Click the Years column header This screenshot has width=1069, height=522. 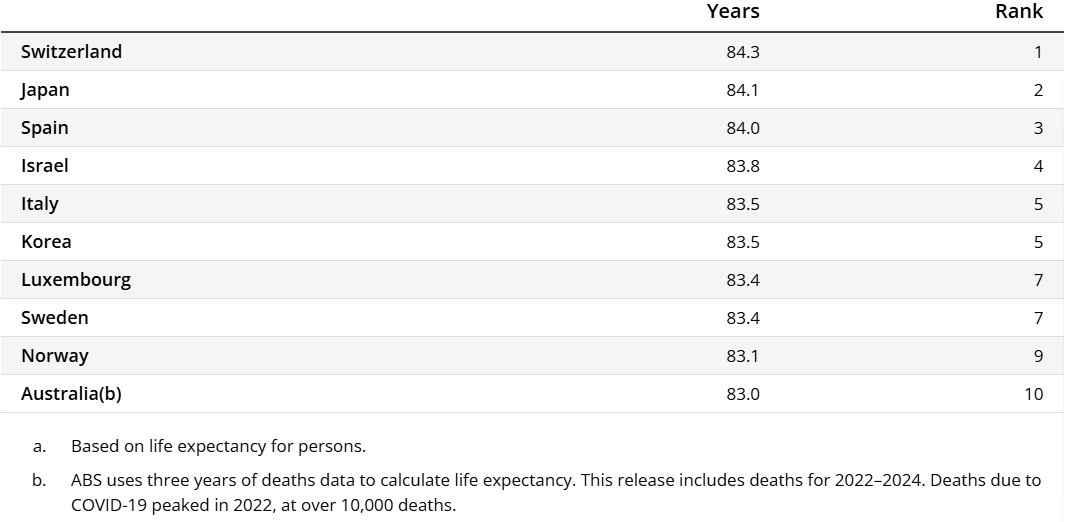pyautogui.click(x=732, y=12)
